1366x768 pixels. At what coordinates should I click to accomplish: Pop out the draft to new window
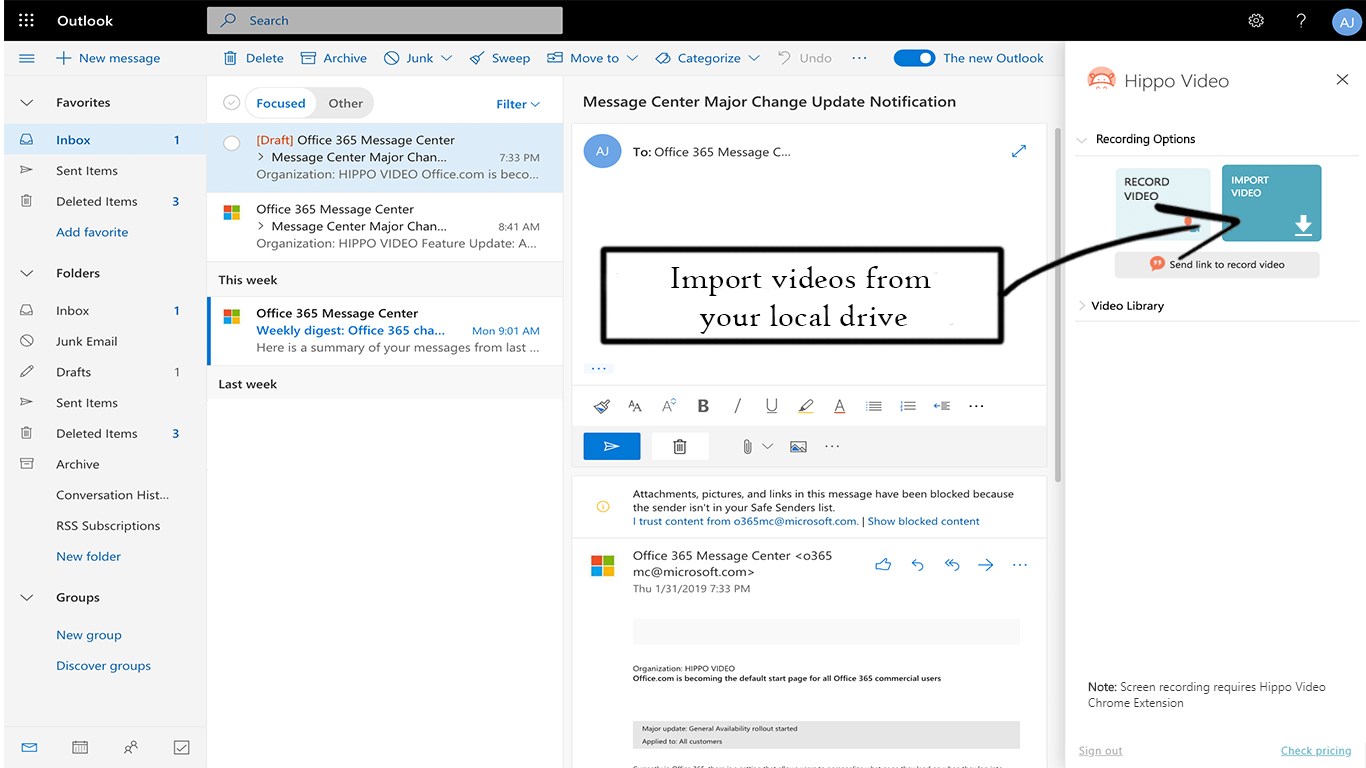pyautogui.click(x=1019, y=152)
